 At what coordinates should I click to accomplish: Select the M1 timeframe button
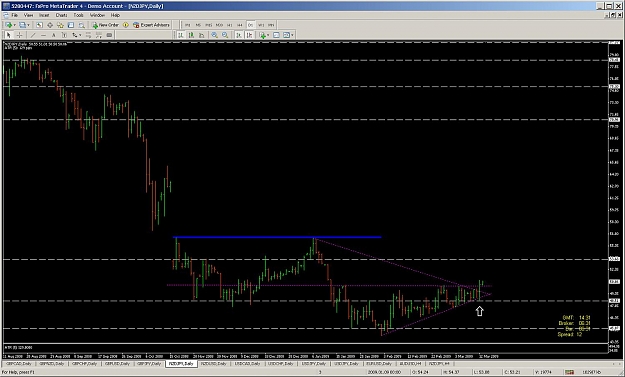click(x=187, y=25)
